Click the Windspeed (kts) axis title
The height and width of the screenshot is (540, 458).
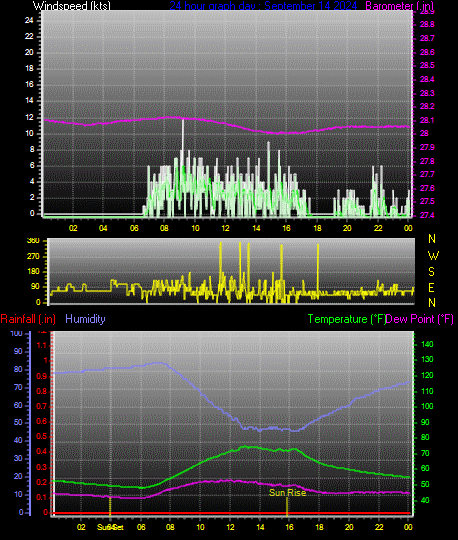point(72,6)
